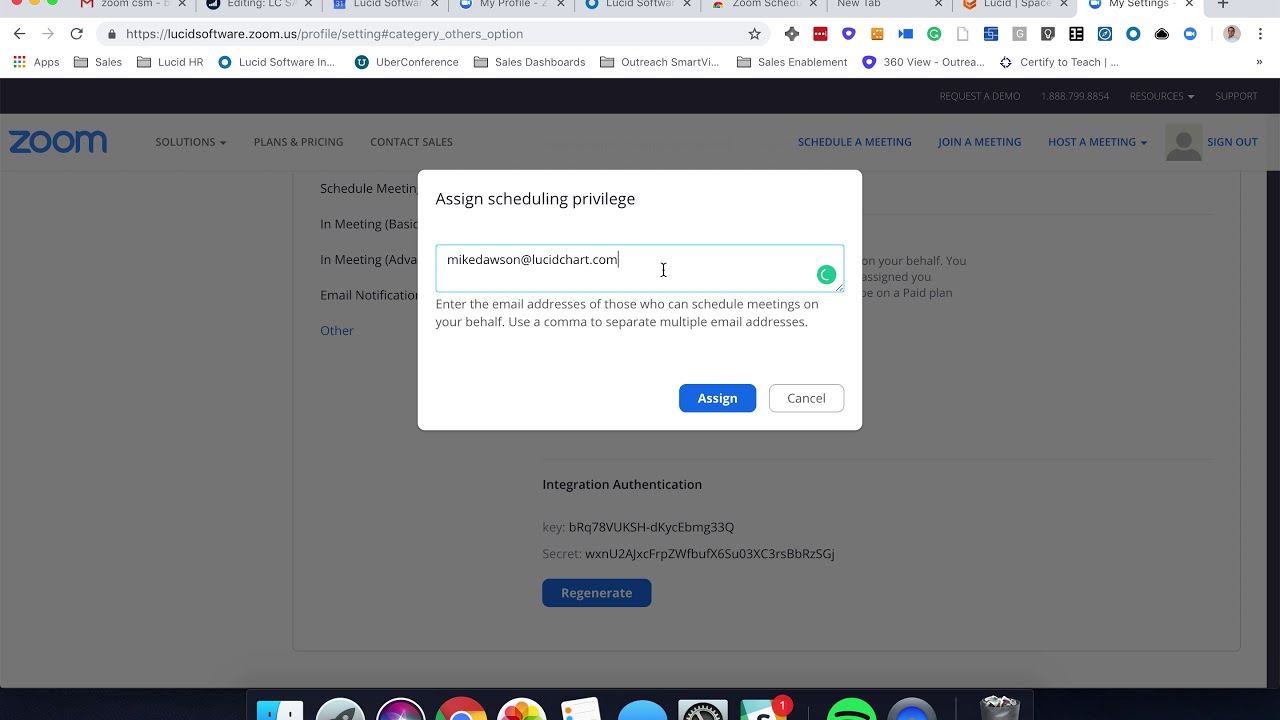The image size is (1280, 720).
Task: Open the Support link
Action: point(1236,97)
